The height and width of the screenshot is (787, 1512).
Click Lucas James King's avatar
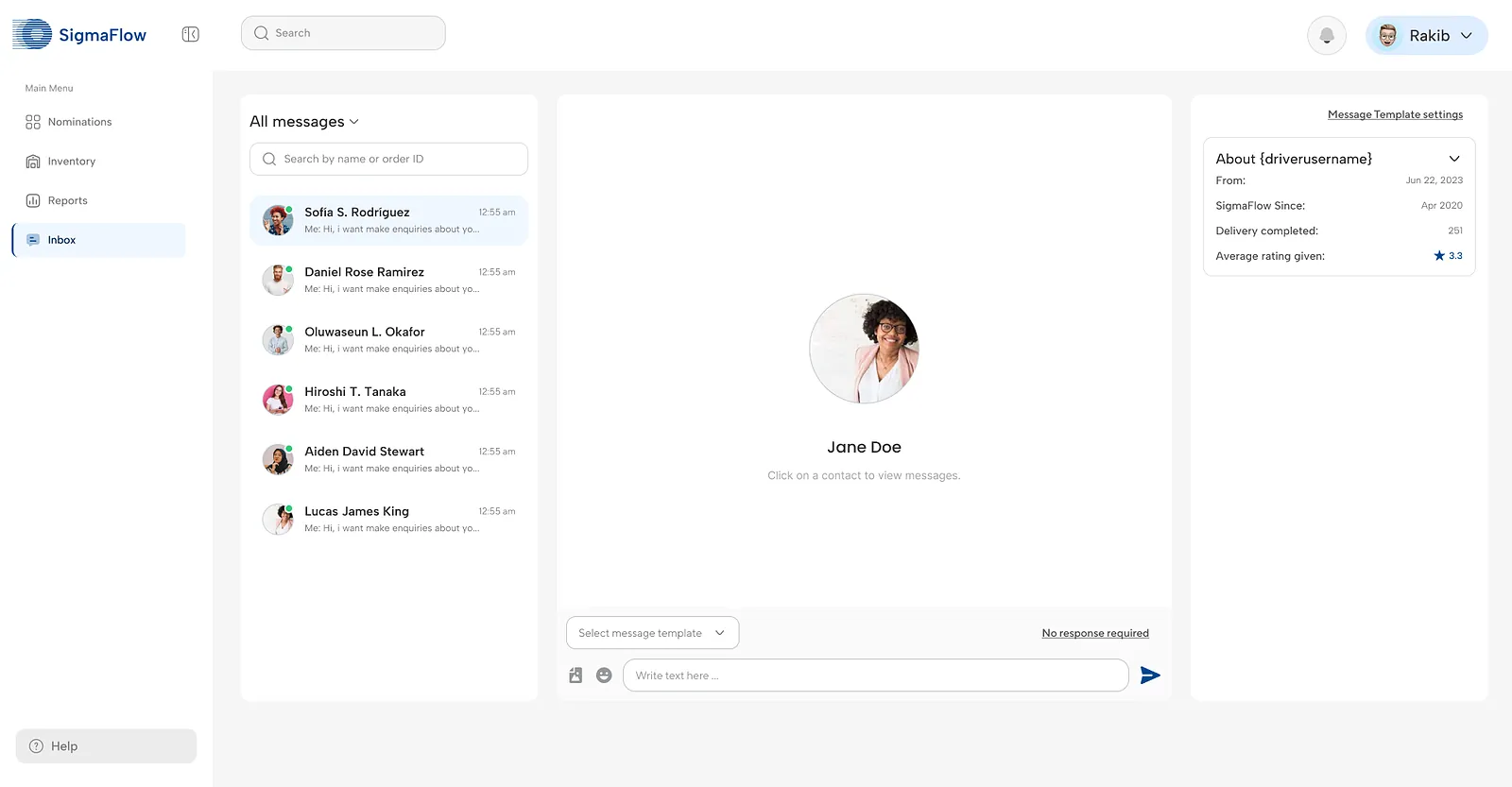click(278, 520)
